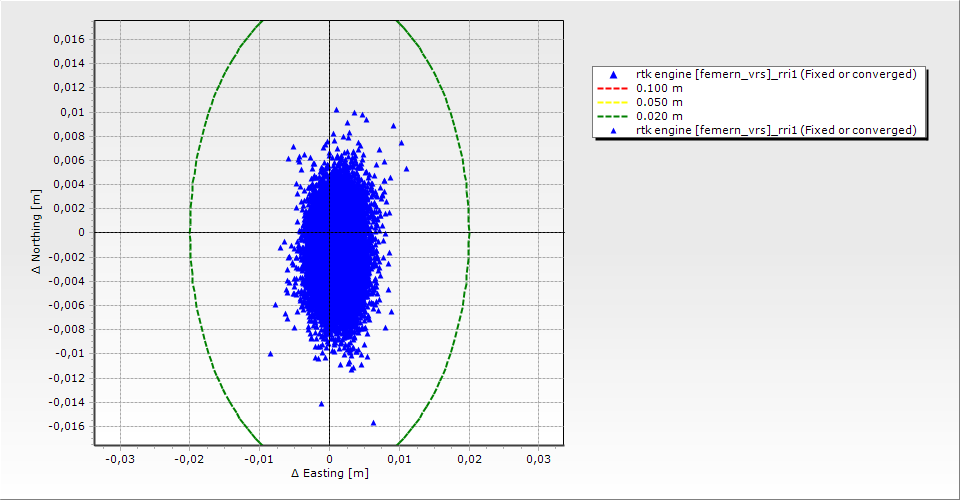Select the 0.050 m legend label
The image size is (960, 500).
point(660,103)
